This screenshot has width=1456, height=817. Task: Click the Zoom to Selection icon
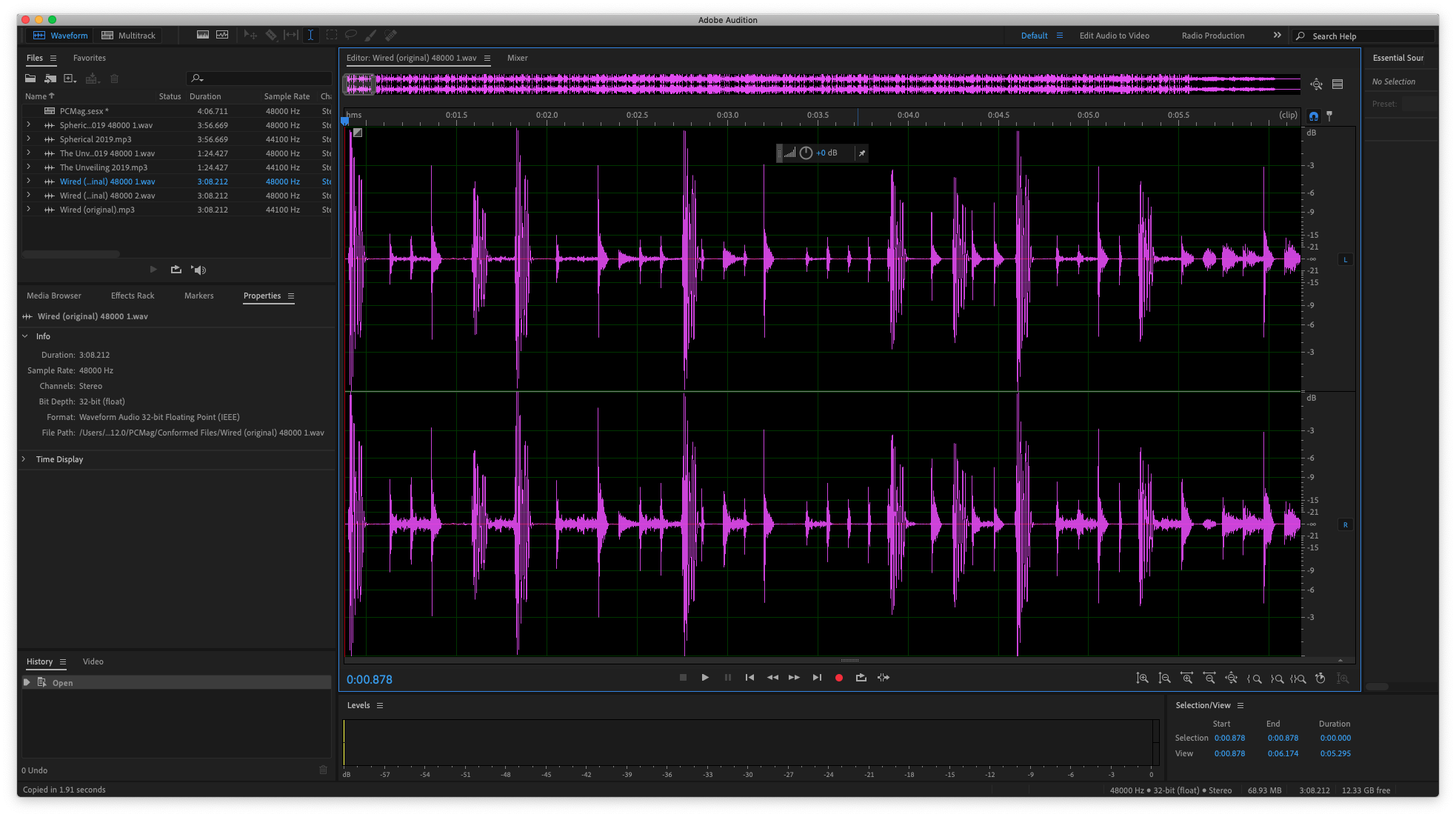pyautogui.click(x=1298, y=678)
